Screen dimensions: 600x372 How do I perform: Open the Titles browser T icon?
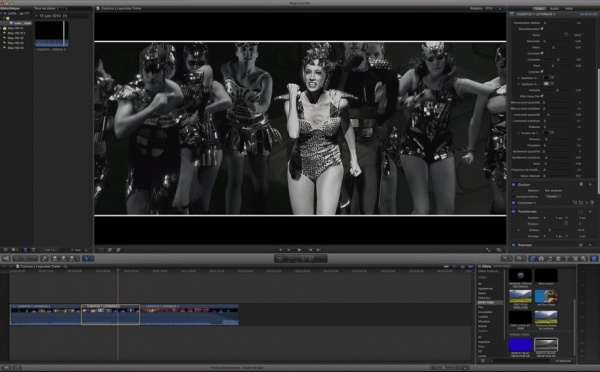point(567,259)
